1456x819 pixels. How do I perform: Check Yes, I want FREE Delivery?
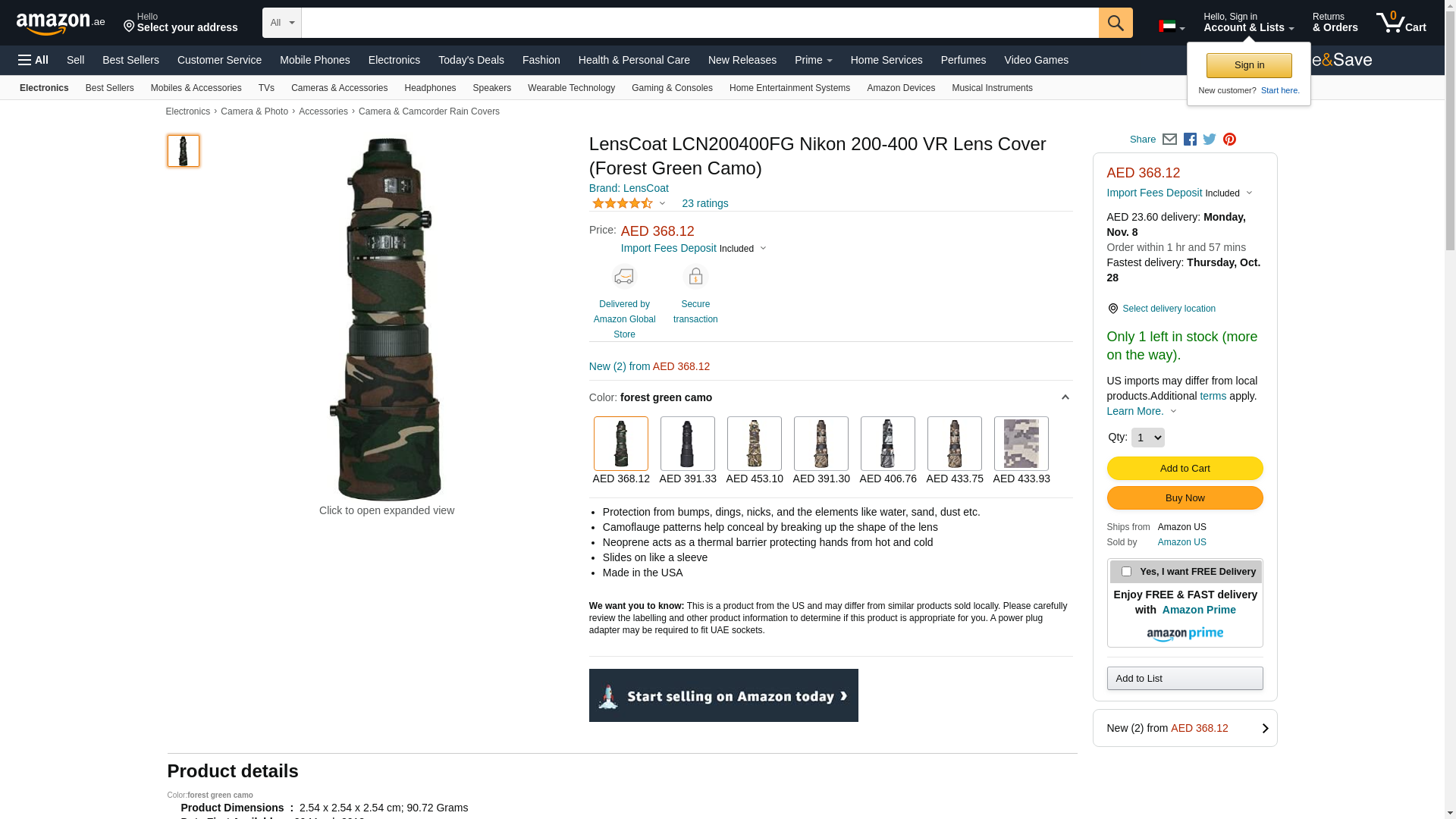1126,572
